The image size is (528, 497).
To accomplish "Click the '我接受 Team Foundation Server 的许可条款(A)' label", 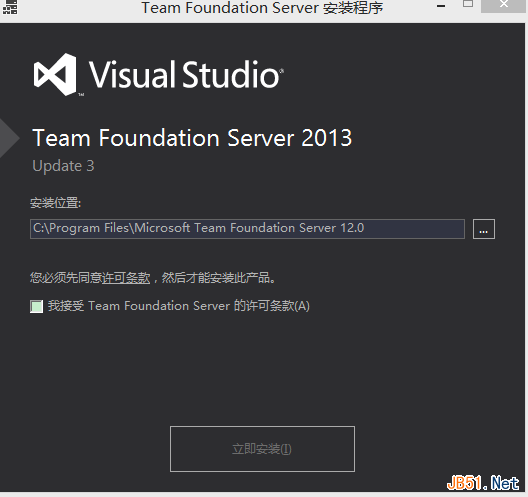I will pos(179,306).
